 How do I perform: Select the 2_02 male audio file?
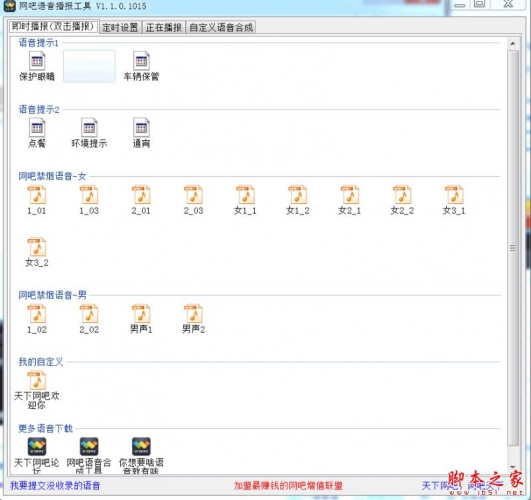click(89, 319)
